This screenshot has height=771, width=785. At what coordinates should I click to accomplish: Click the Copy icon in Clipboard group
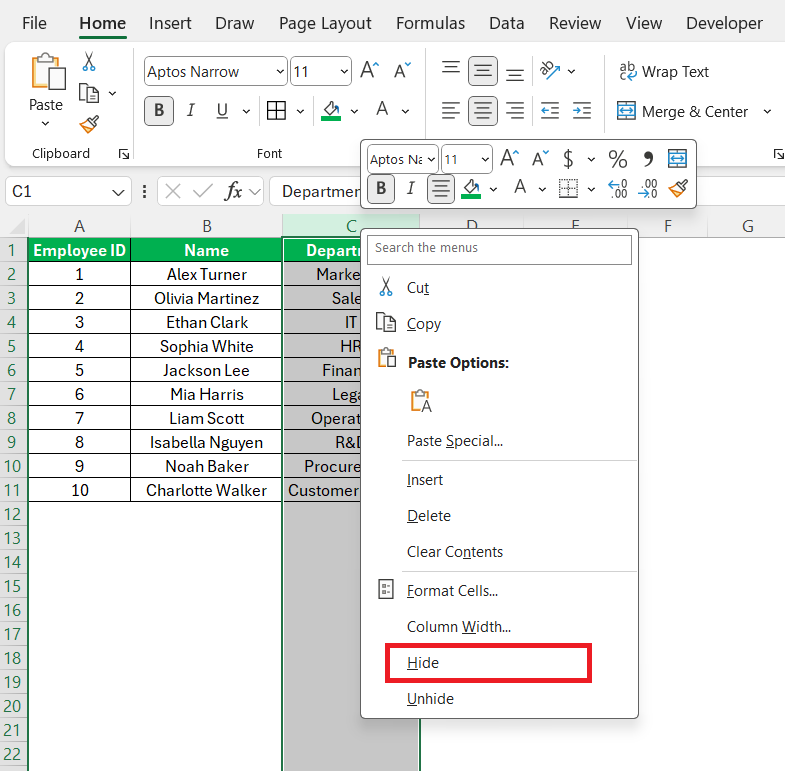click(89, 93)
